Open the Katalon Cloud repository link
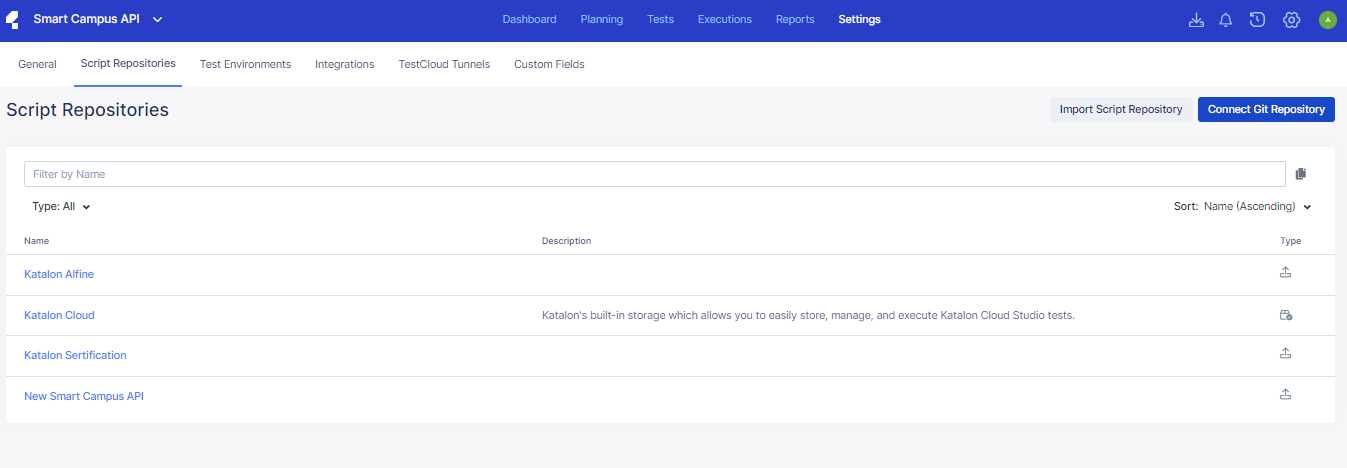 point(59,315)
